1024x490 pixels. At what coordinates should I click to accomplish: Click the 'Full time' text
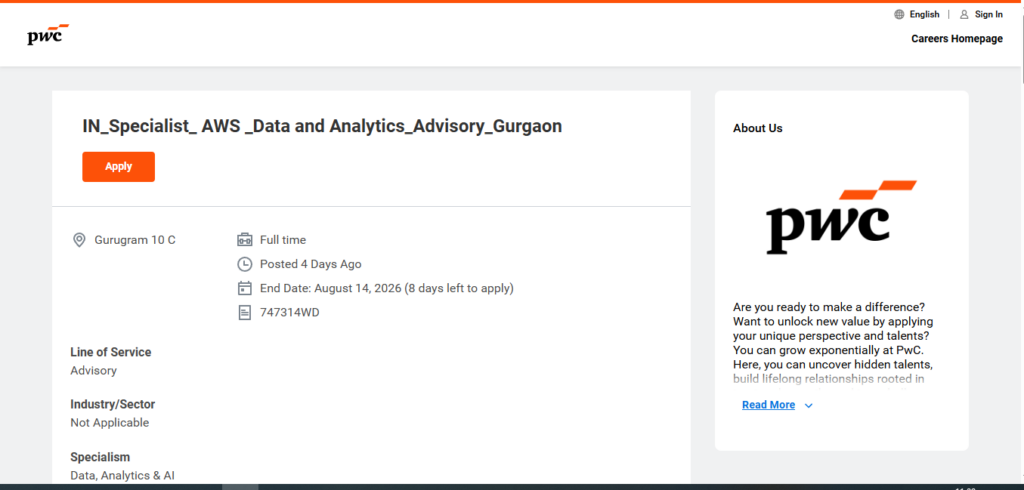click(283, 240)
